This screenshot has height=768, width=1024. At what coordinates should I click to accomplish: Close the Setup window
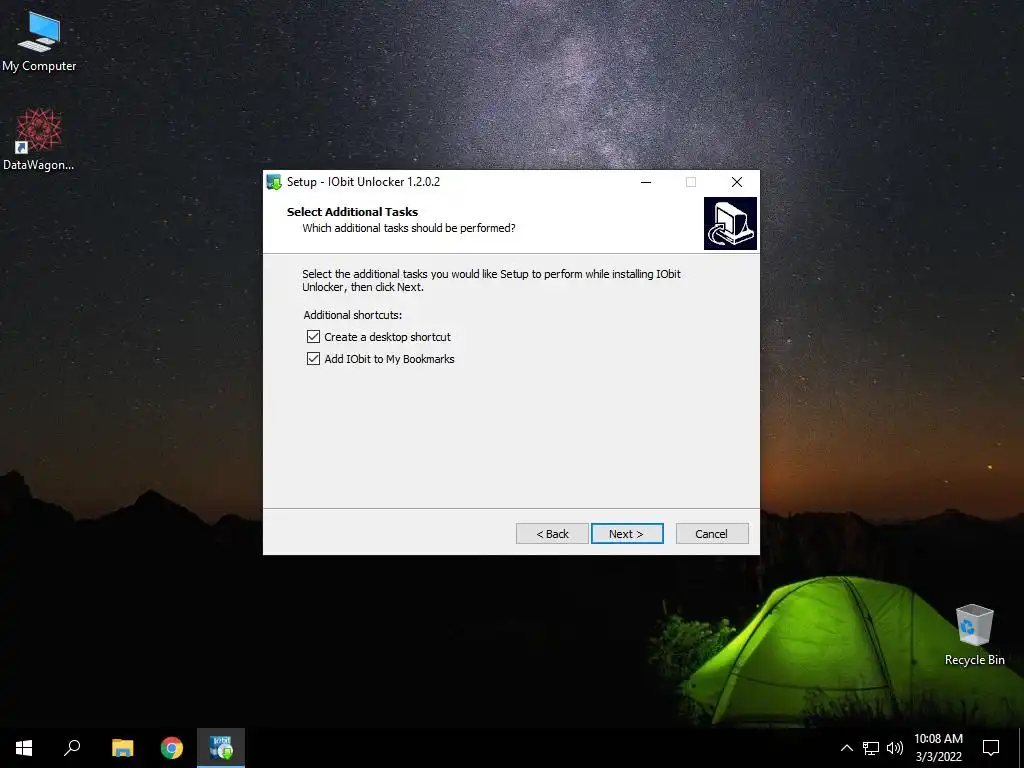pos(737,182)
